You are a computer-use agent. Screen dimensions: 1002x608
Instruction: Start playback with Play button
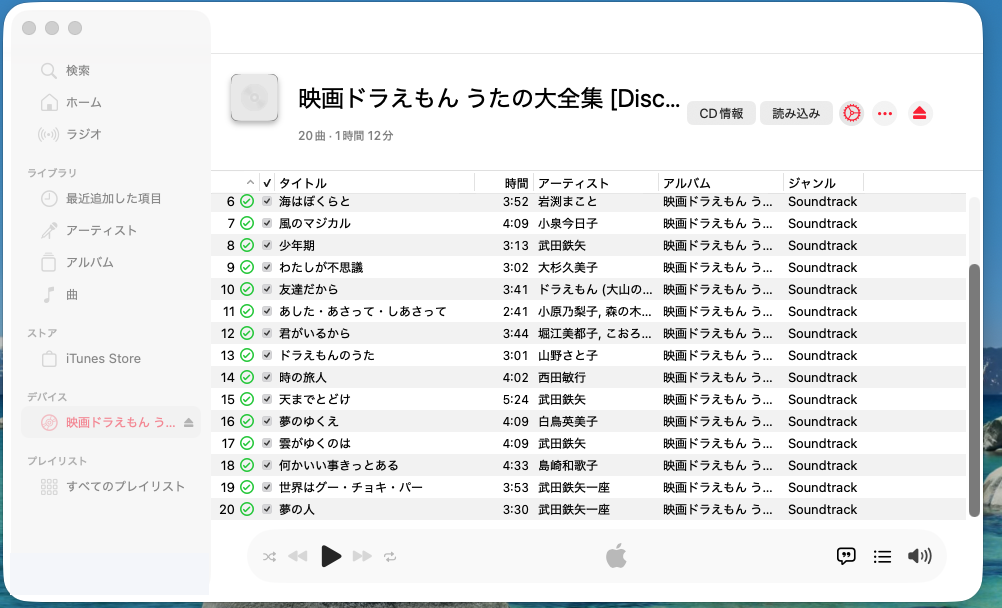(x=330, y=556)
